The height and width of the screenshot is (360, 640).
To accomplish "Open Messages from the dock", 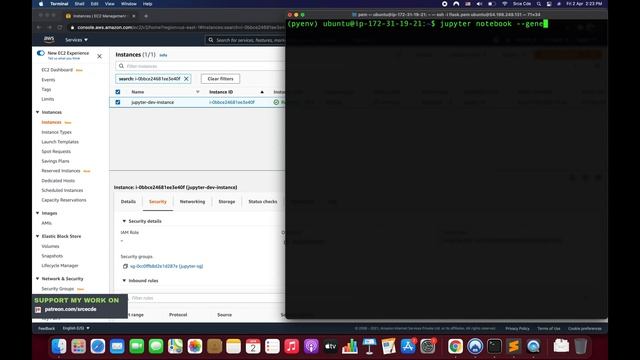I will [x=156, y=347].
